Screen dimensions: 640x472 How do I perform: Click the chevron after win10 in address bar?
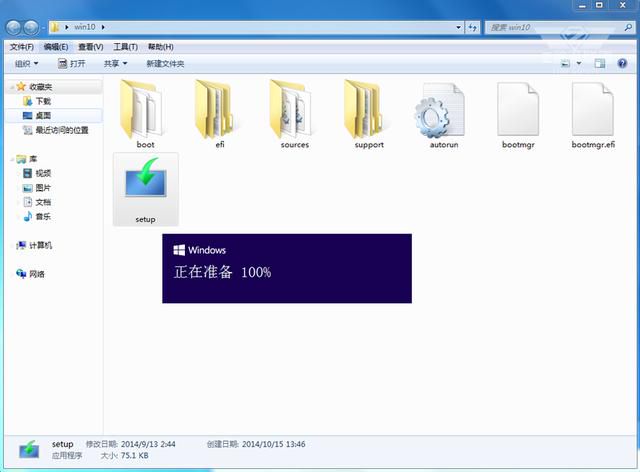tap(103, 27)
